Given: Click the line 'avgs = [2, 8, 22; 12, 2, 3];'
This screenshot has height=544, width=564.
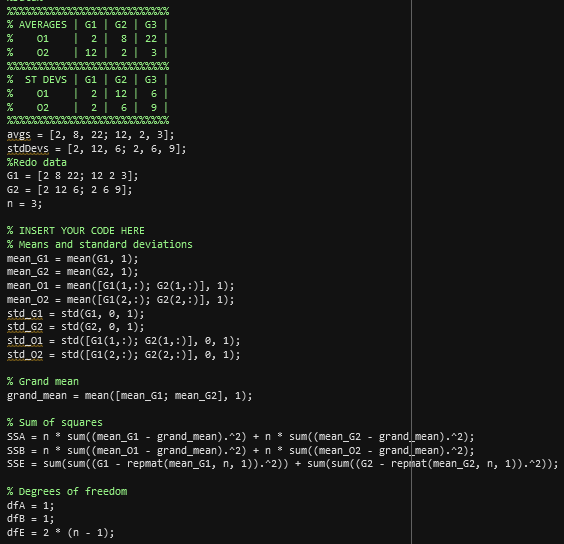Looking at the screenshot, I should 91,135.
